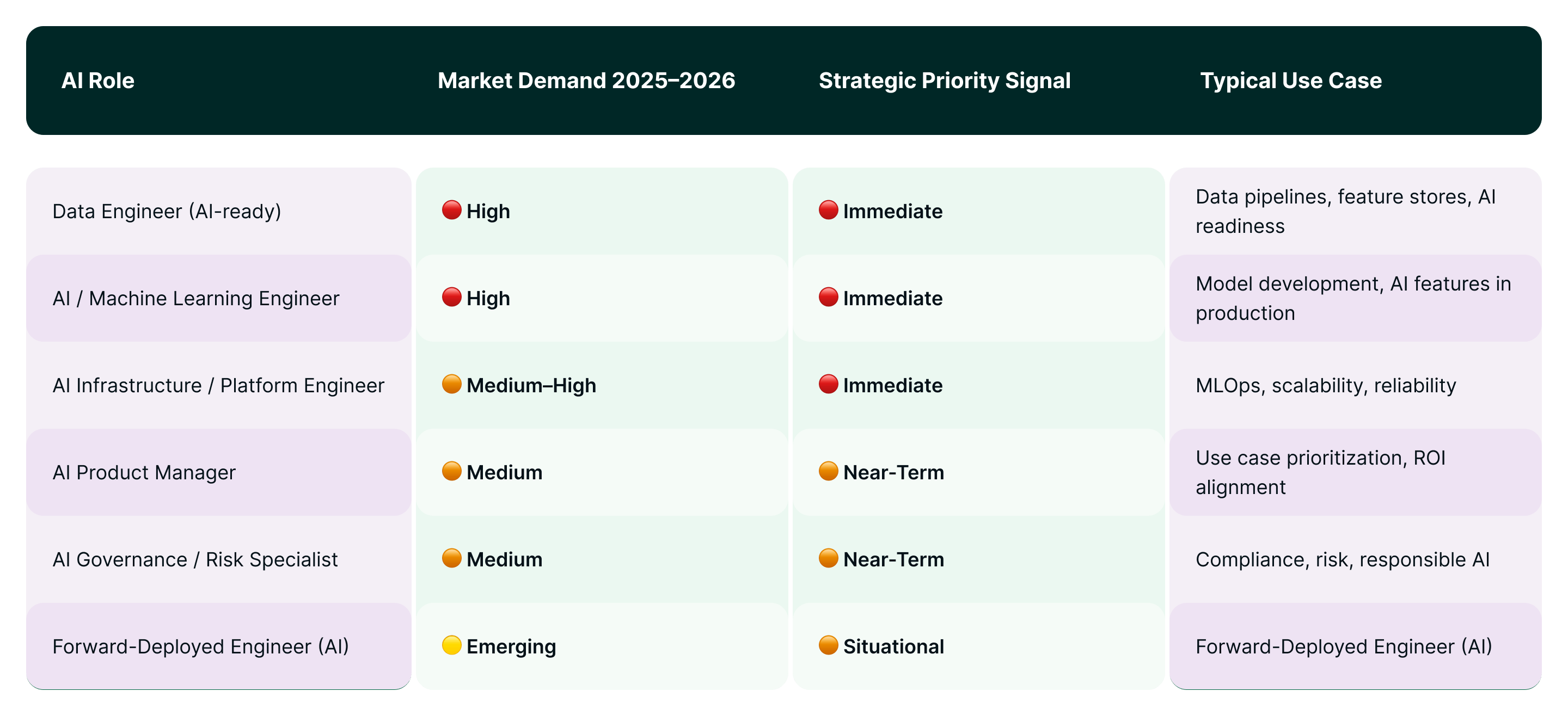Select the AI Governance / Risk Specialist cell
1568x716 pixels.
pos(195,560)
